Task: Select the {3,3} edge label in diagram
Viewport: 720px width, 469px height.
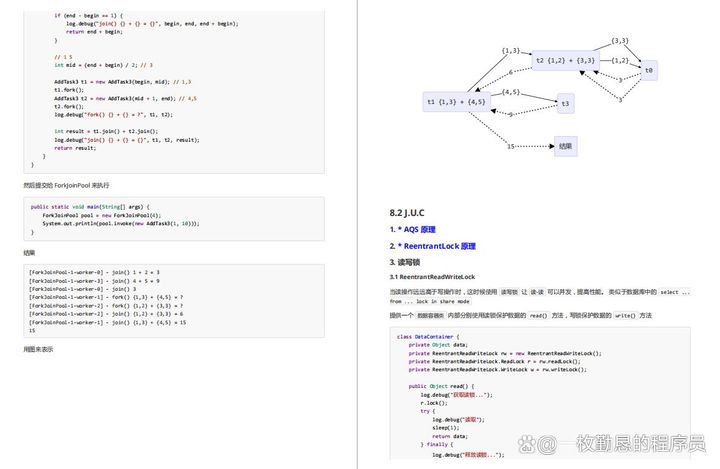Action: click(x=619, y=41)
